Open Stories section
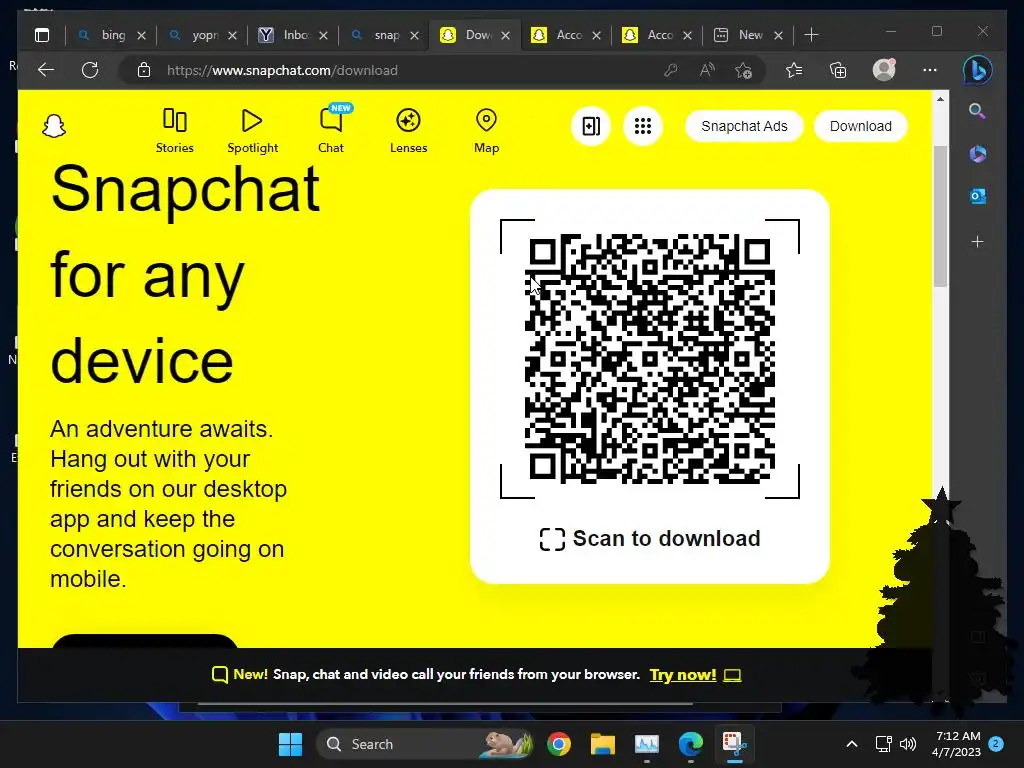 pyautogui.click(x=174, y=131)
